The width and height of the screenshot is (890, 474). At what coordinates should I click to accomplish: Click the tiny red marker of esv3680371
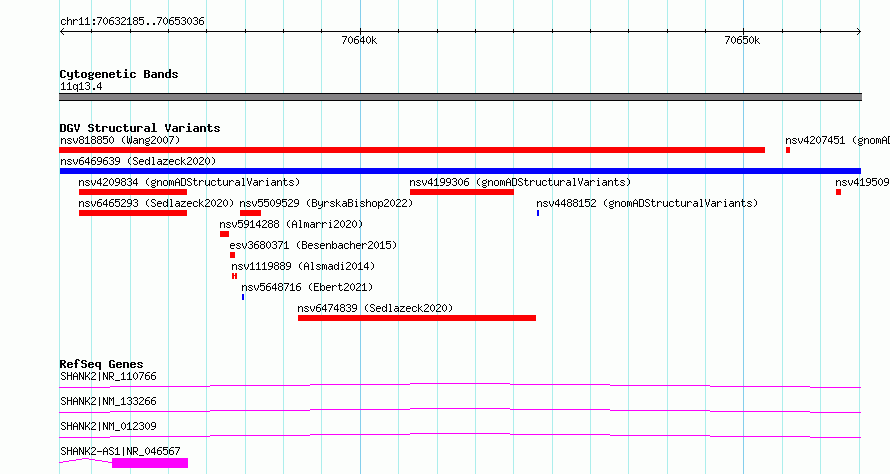tap(232, 255)
